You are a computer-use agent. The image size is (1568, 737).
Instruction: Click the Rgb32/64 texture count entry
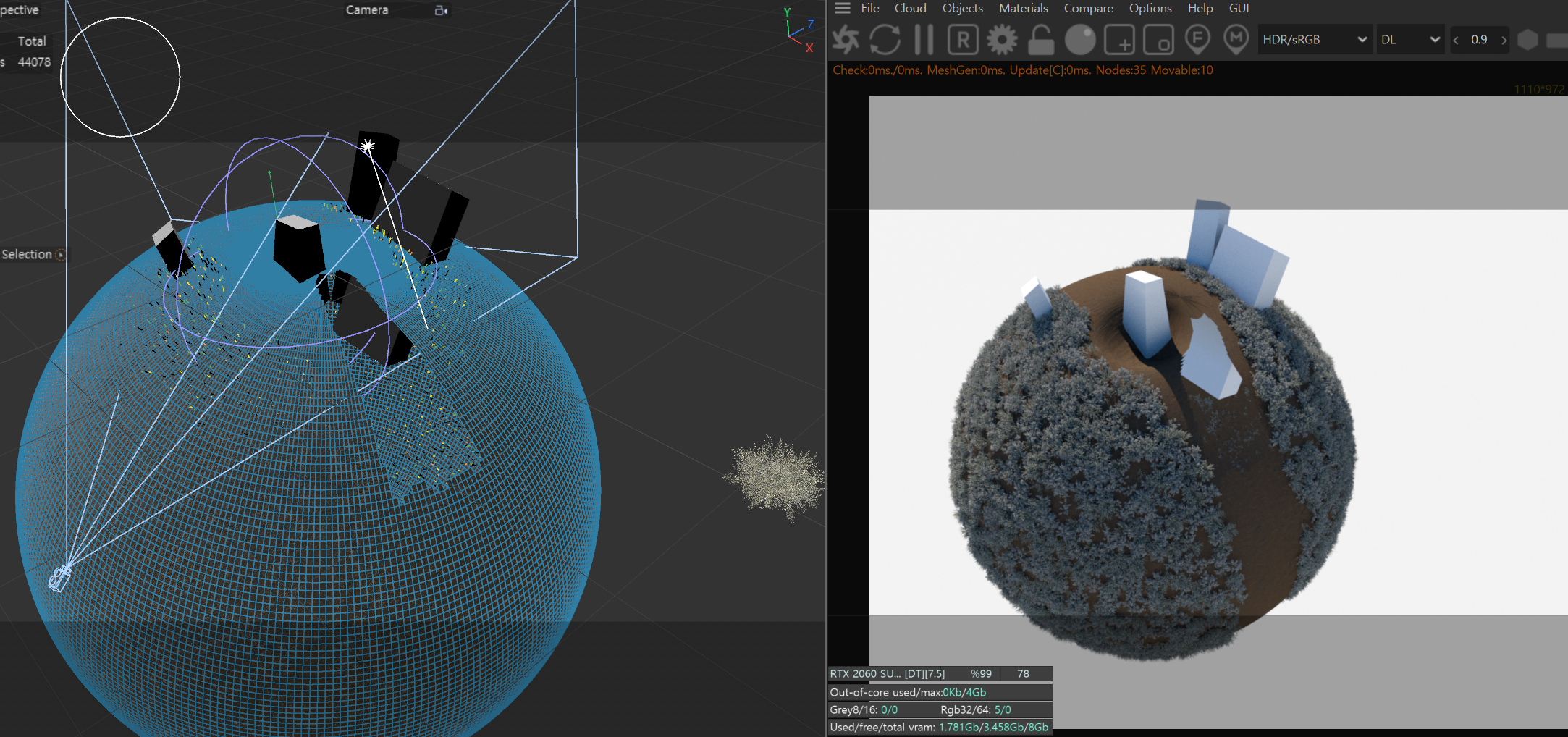(976, 709)
